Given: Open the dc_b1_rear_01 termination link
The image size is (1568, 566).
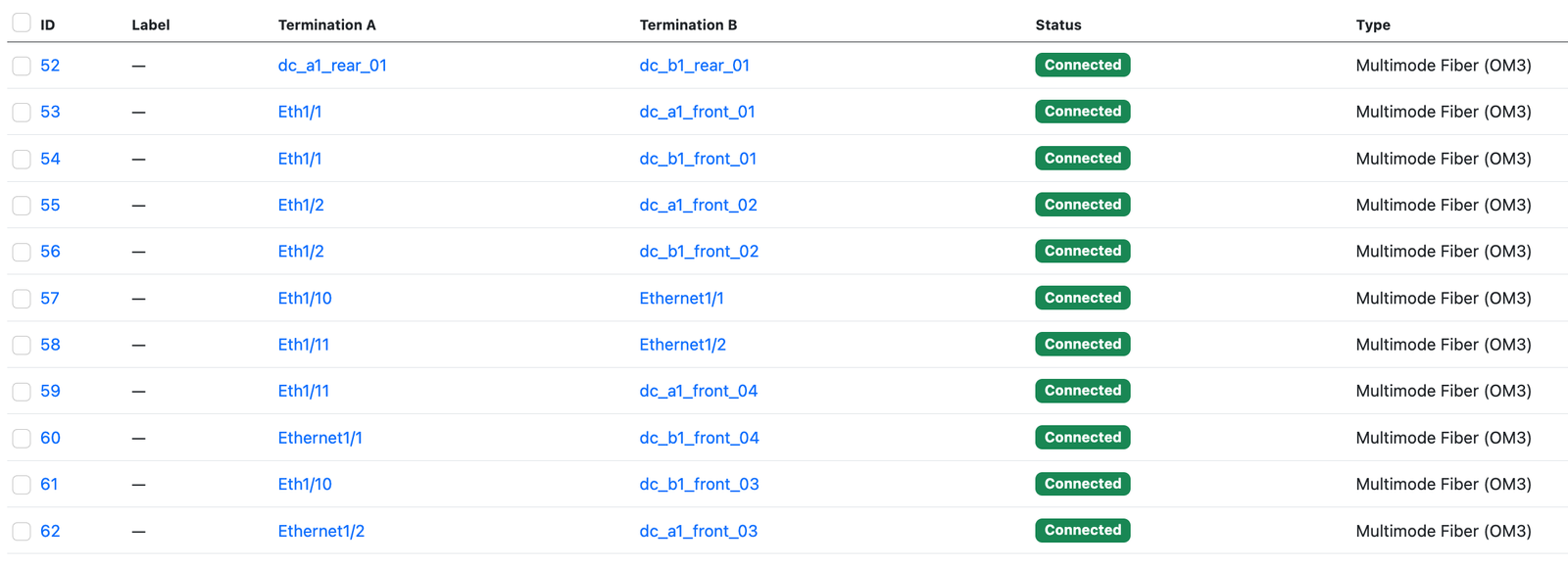Looking at the screenshot, I should pos(694,66).
